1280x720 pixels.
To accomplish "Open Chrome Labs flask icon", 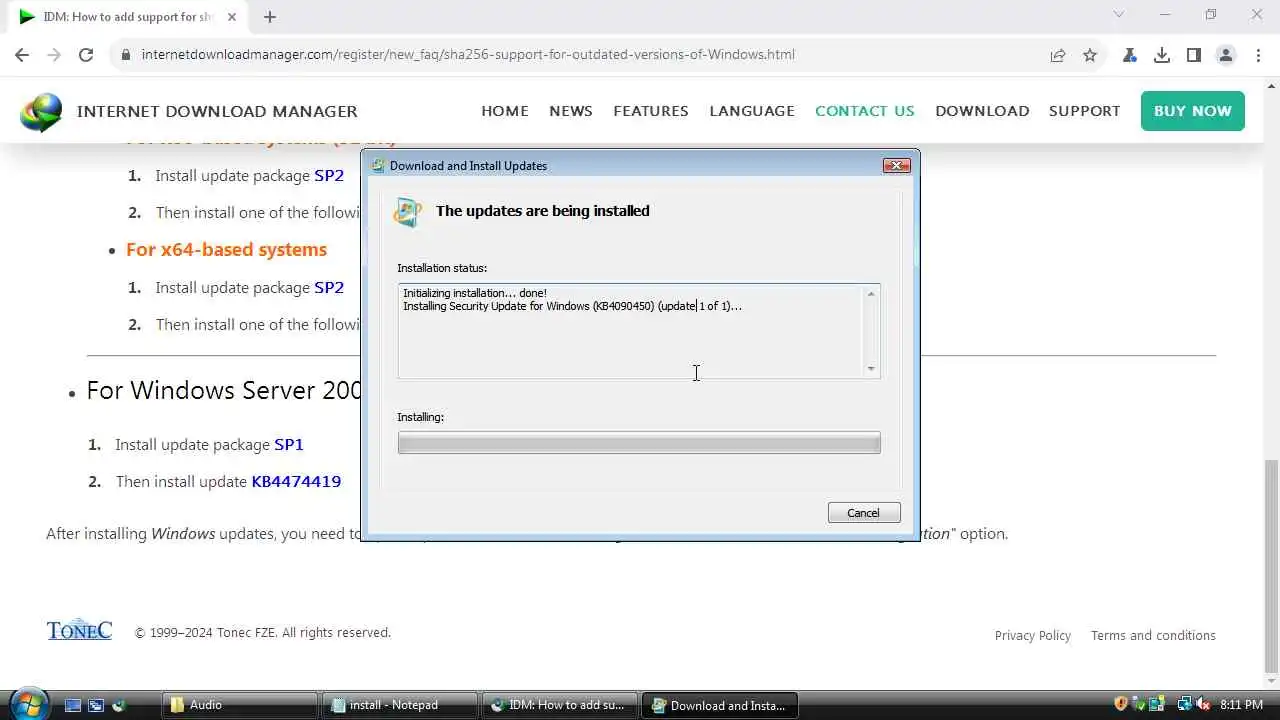I will click(1130, 55).
